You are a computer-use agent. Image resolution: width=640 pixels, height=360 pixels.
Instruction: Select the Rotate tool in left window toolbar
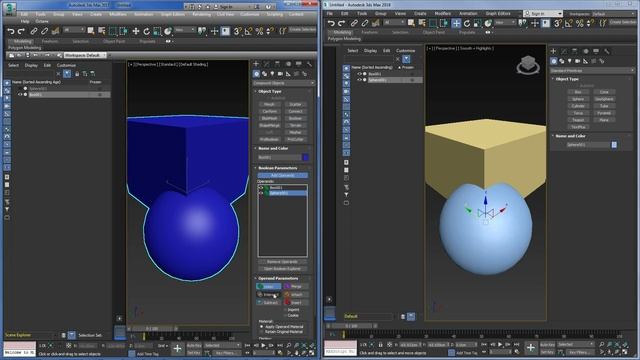pyautogui.click(x=147, y=31)
